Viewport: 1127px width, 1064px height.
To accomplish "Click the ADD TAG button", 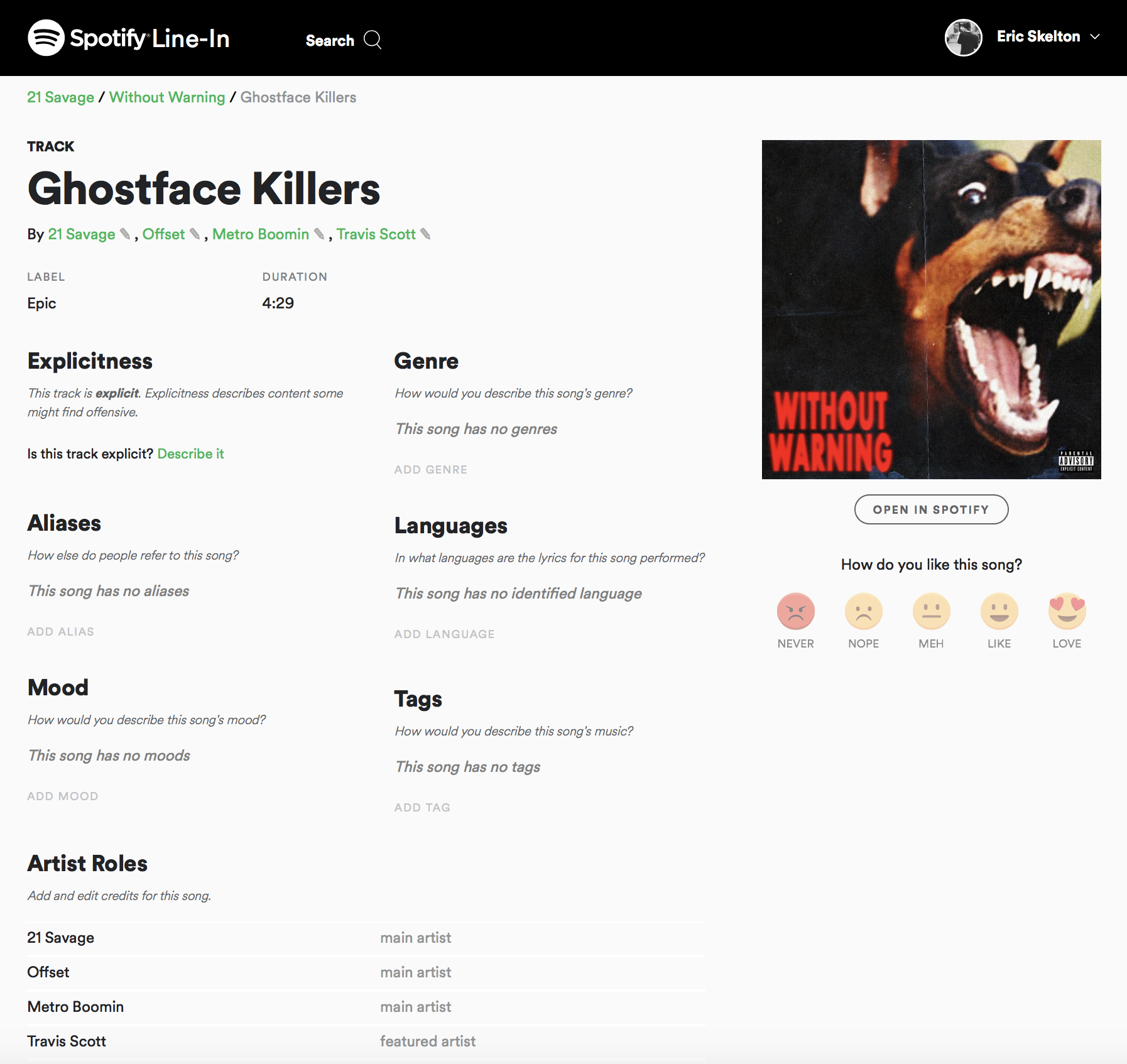I will (422, 808).
